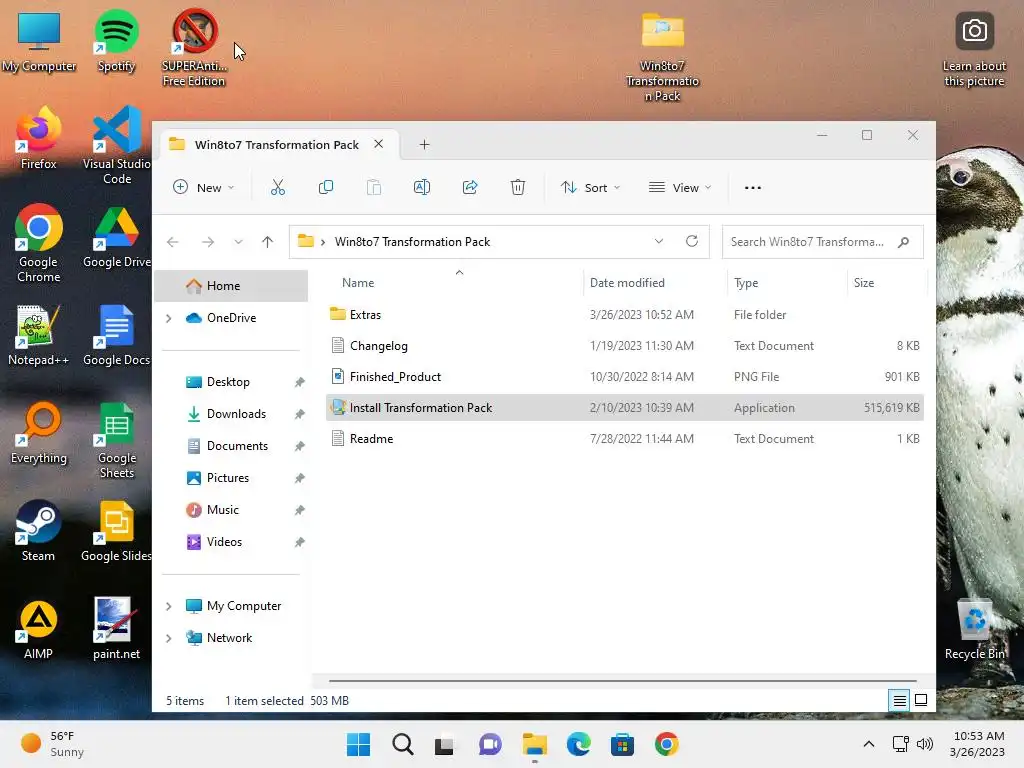
Task: Open recent locations dropdown chevron
Action: [x=238, y=242]
